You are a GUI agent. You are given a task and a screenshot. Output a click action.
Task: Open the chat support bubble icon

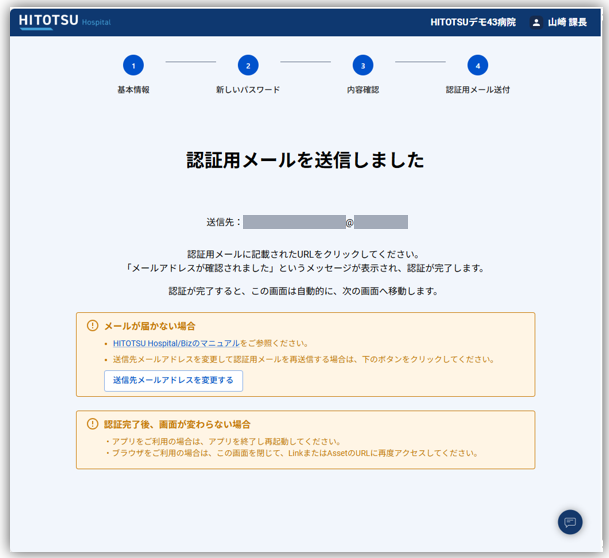(570, 522)
